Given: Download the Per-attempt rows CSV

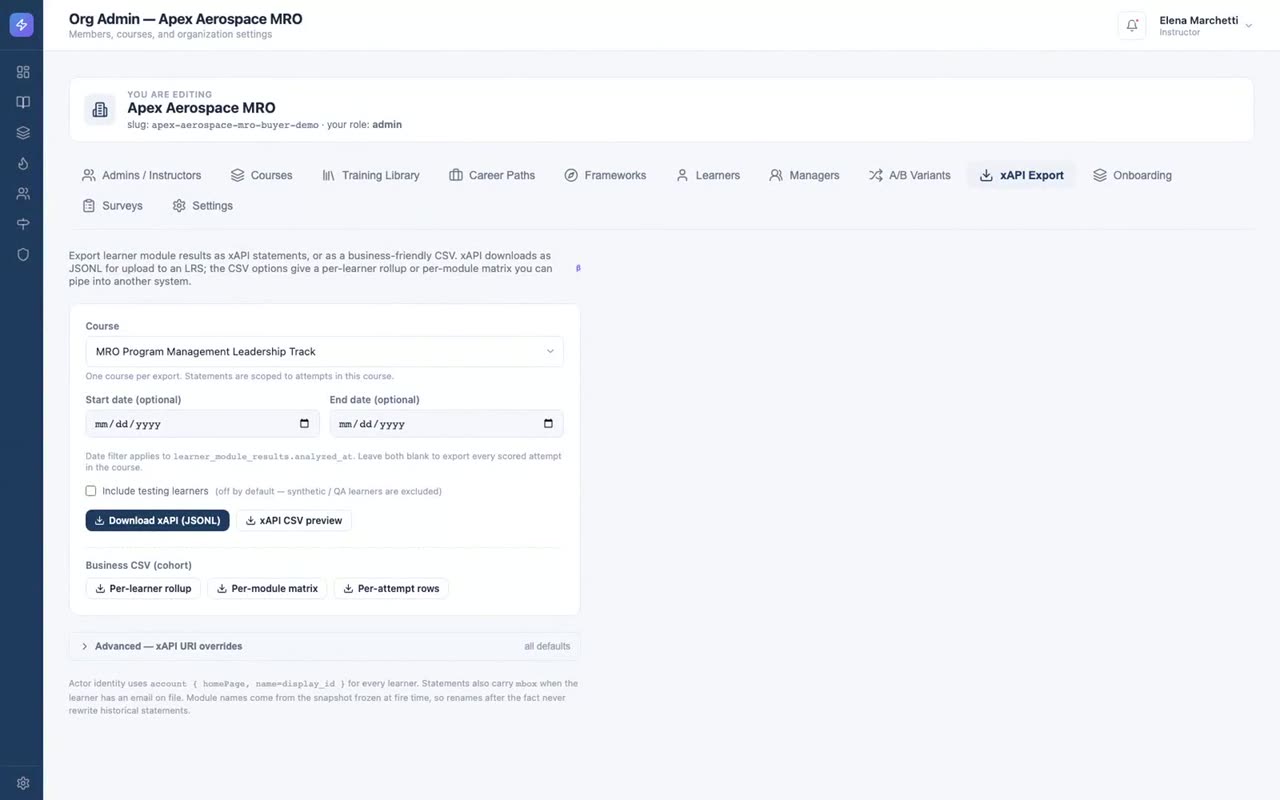Looking at the screenshot, I should click(391, 588).
